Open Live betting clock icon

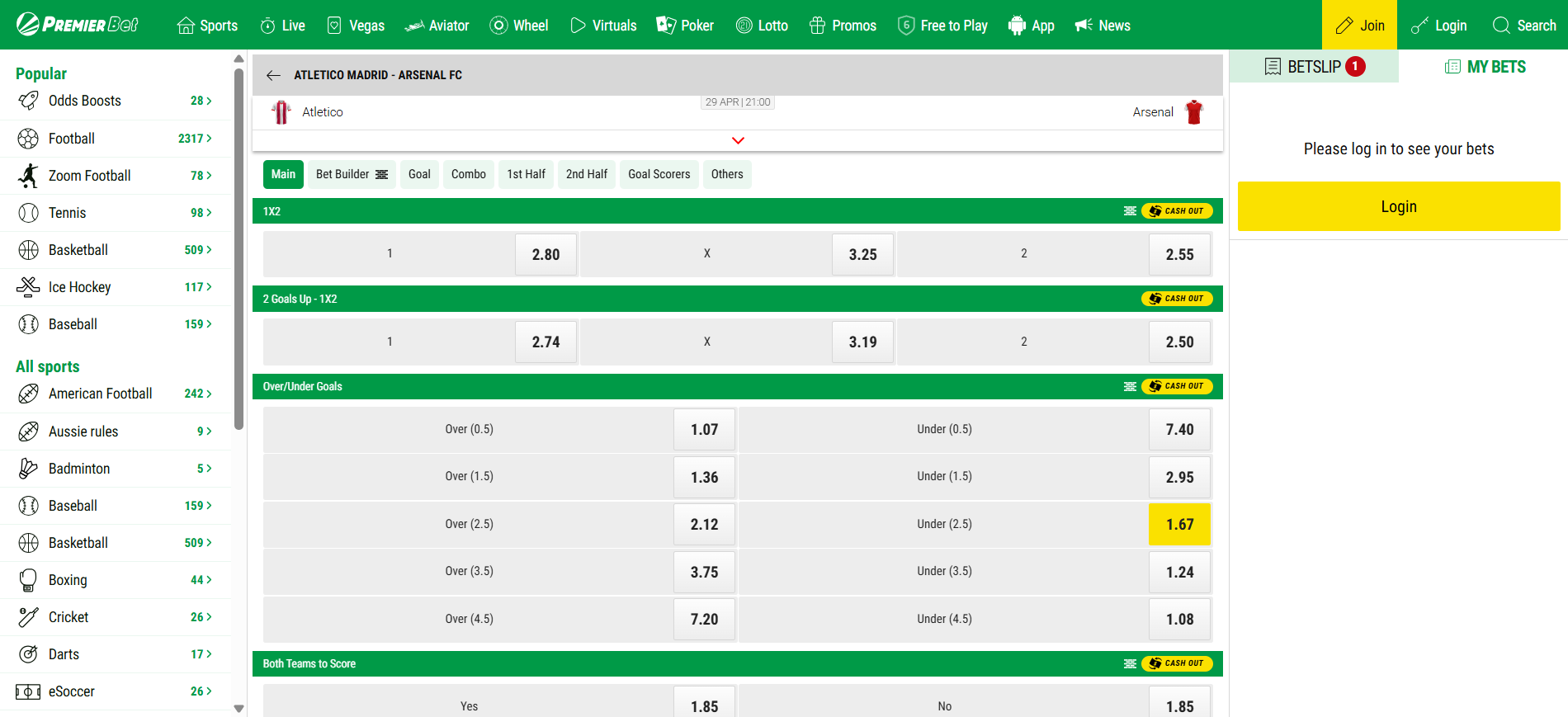click(x=267, y=26)
